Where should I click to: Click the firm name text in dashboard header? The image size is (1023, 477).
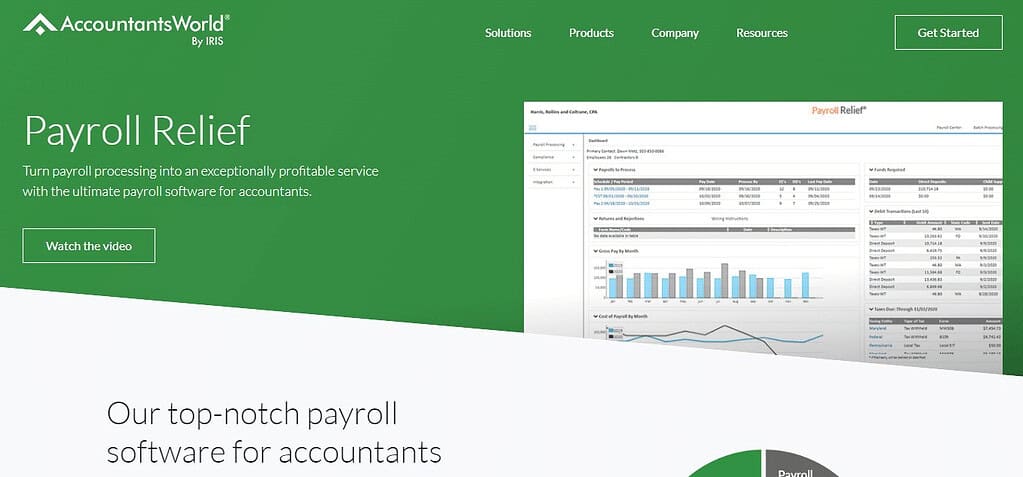pos(564,112)
